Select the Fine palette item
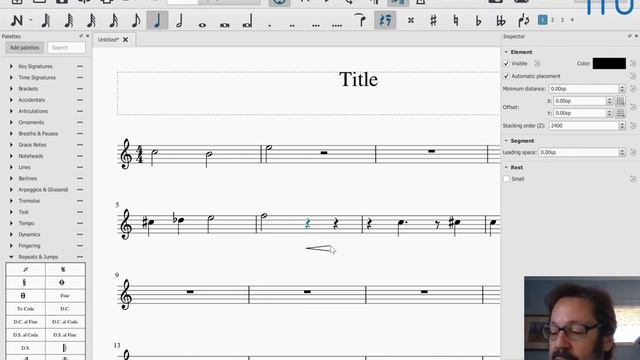The image size is (640, 360). [65, 296]
